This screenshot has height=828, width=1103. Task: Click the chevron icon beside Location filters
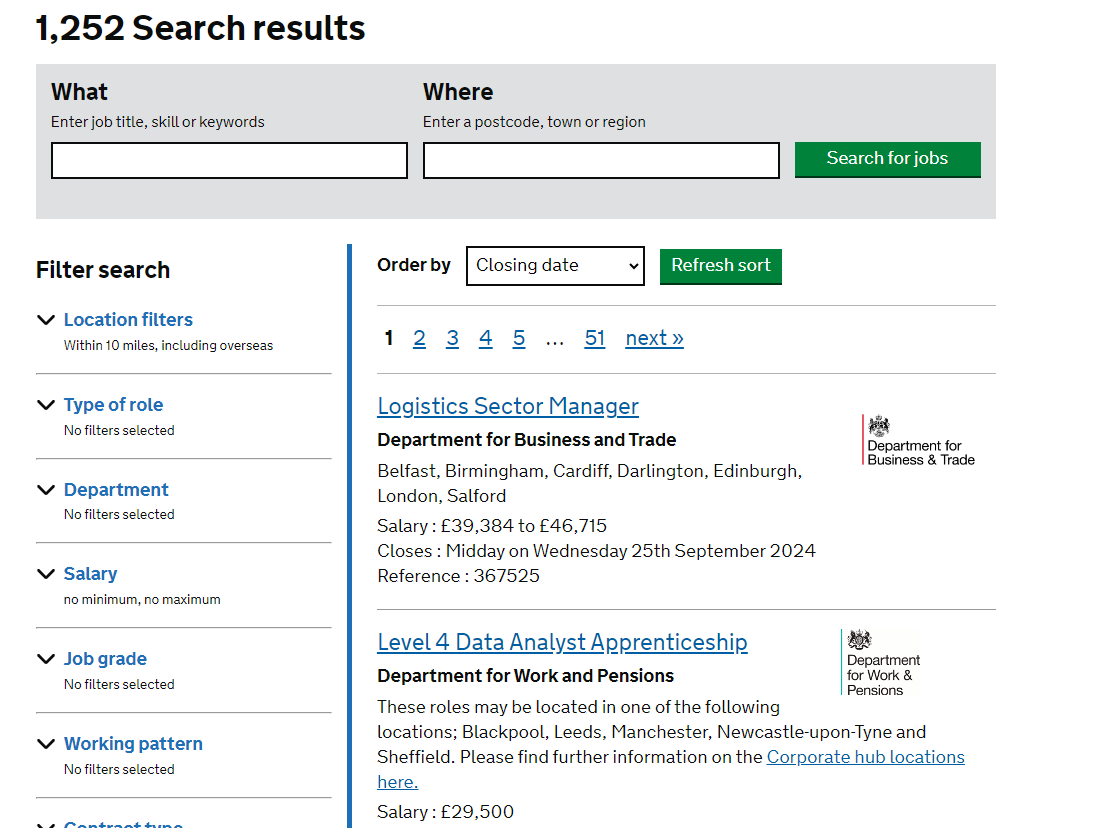pyautogui.click(x=46, y=320)
